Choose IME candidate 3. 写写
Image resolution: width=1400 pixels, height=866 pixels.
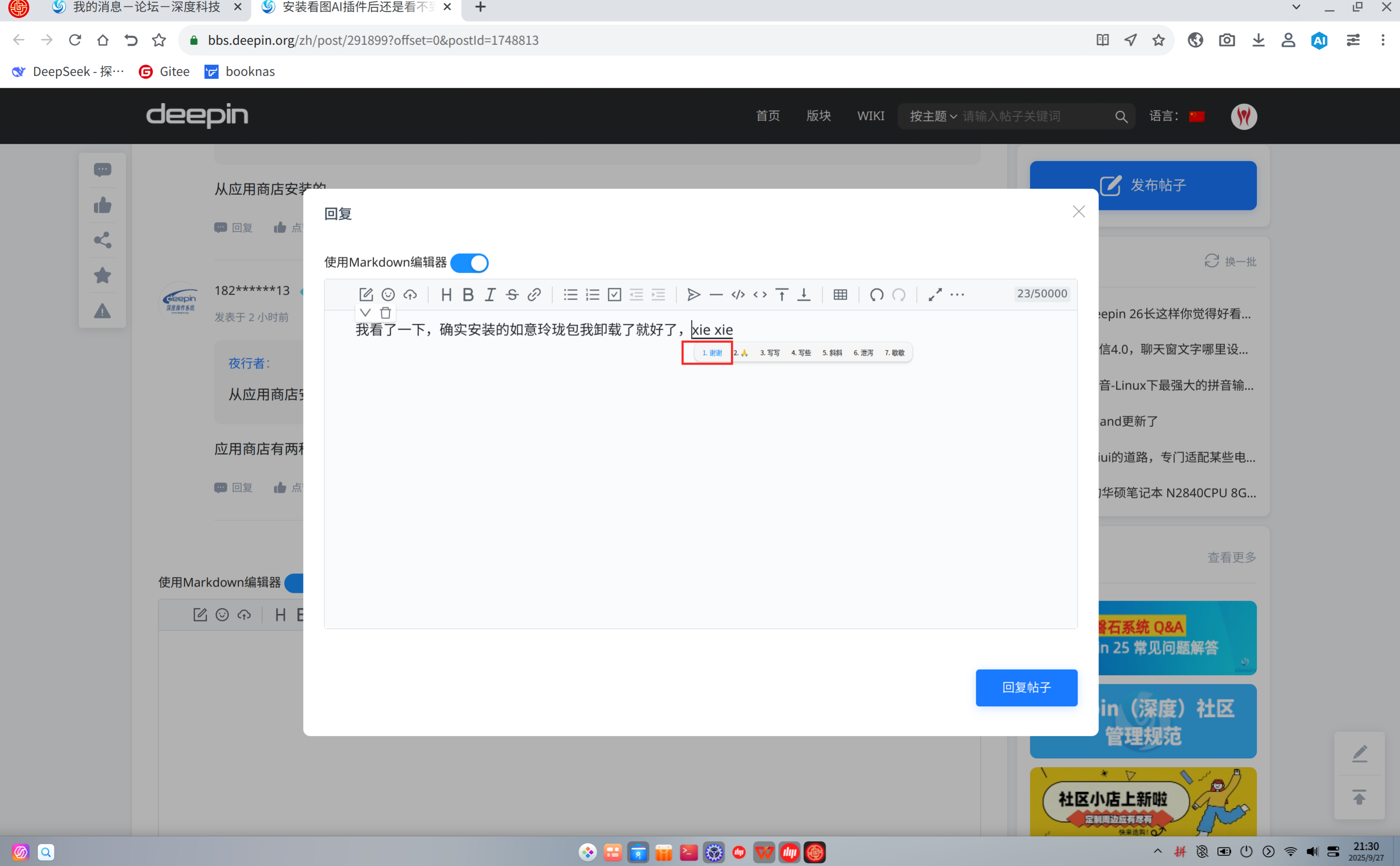point(769,353)
